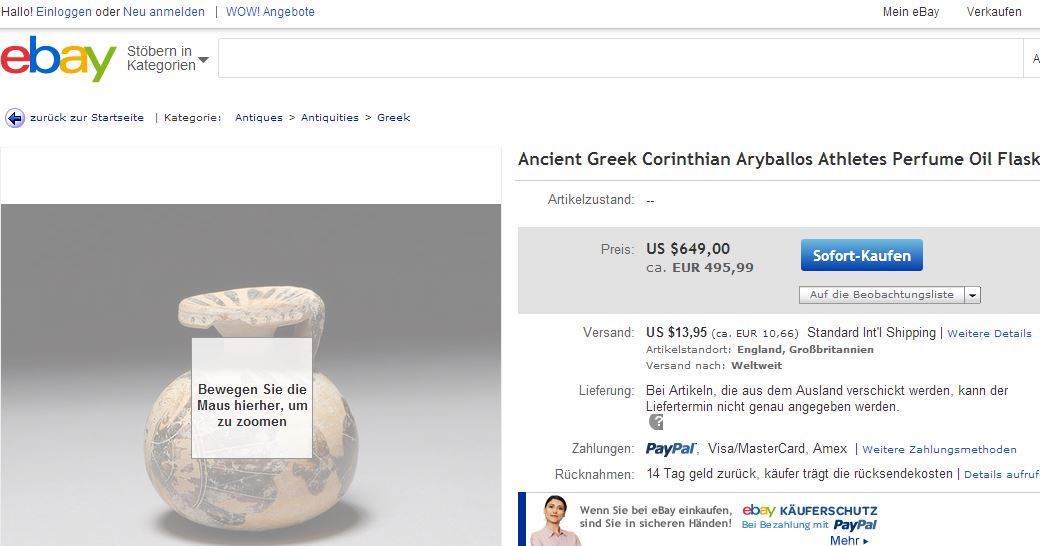Screen dimensions: 1040x546
Task: Click the eBay logo
Action: click(x=58, y=59)
